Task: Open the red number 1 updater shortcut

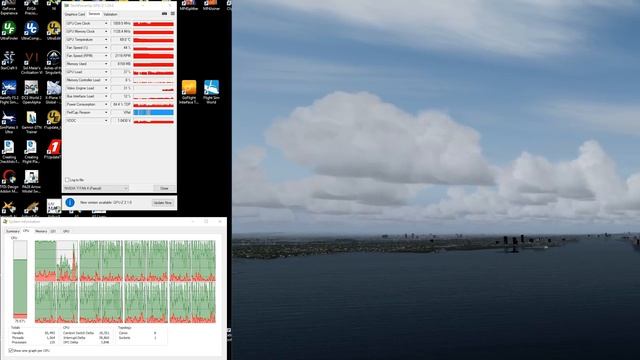Action: coord(53,149)
